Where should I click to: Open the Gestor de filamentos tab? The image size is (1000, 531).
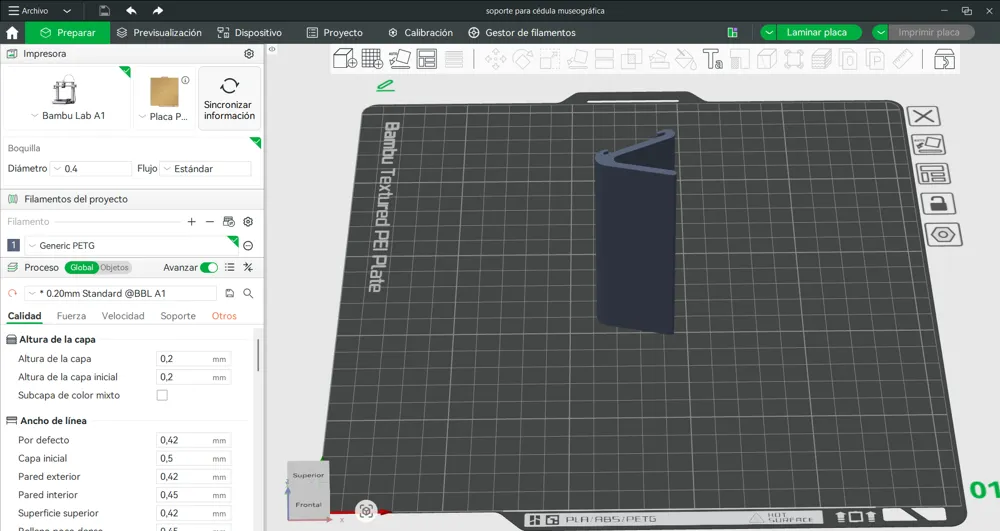(522, 33)
